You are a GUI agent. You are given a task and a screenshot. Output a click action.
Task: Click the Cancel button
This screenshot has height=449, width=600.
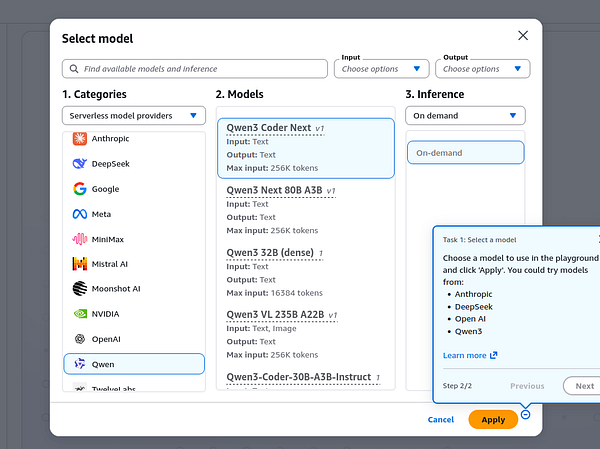click(440, 420)
